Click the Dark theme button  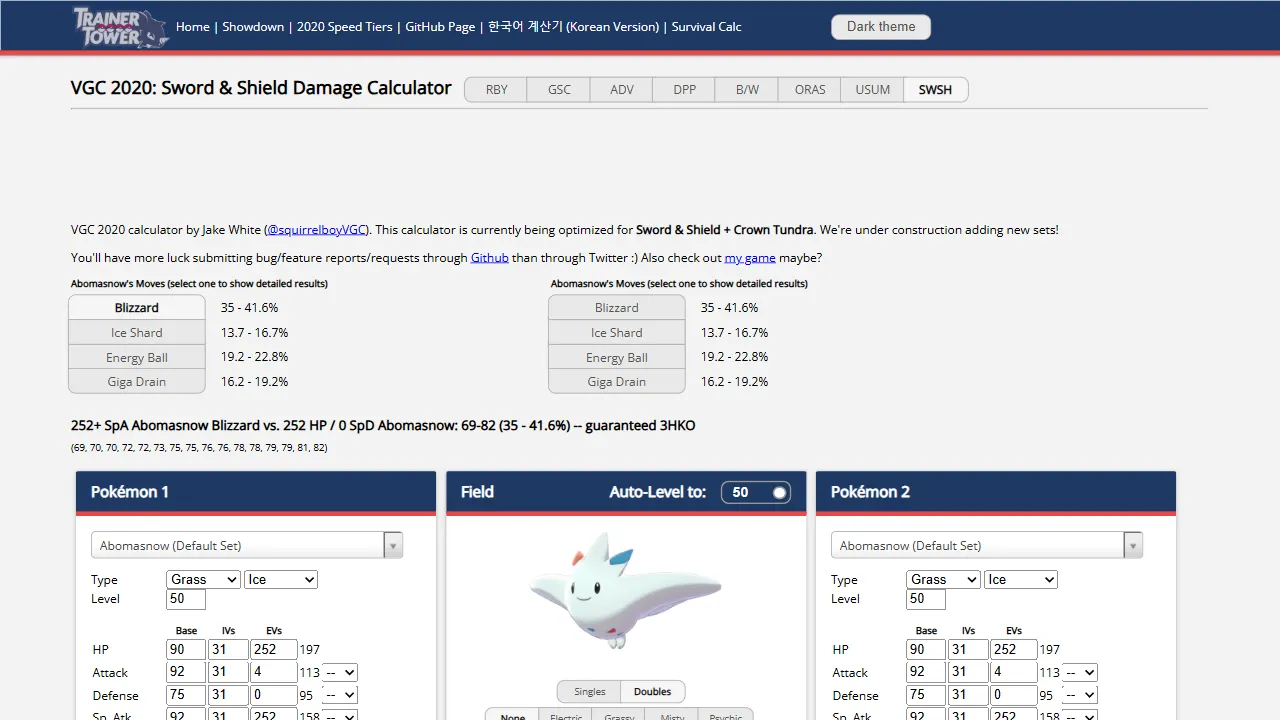[x=881, y=27]
